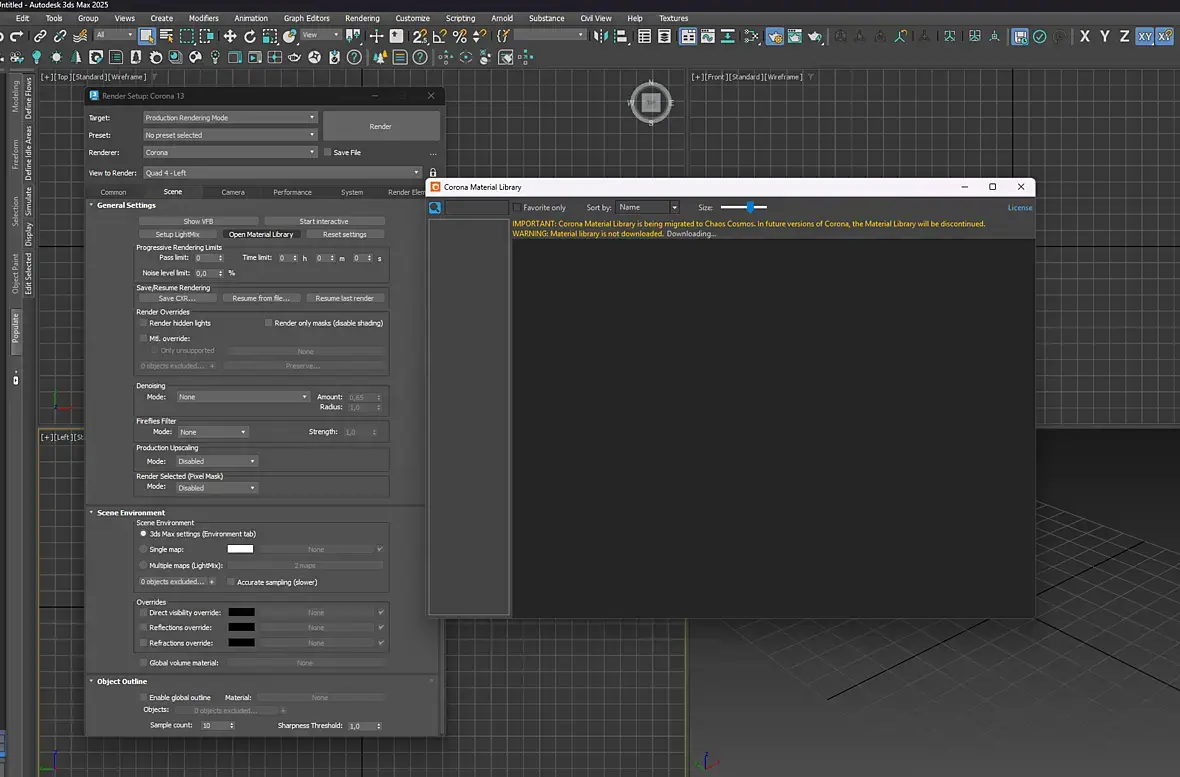Open the Graph Editors menu
Screen dimensions: 1180x777
(x=306, y=18)
